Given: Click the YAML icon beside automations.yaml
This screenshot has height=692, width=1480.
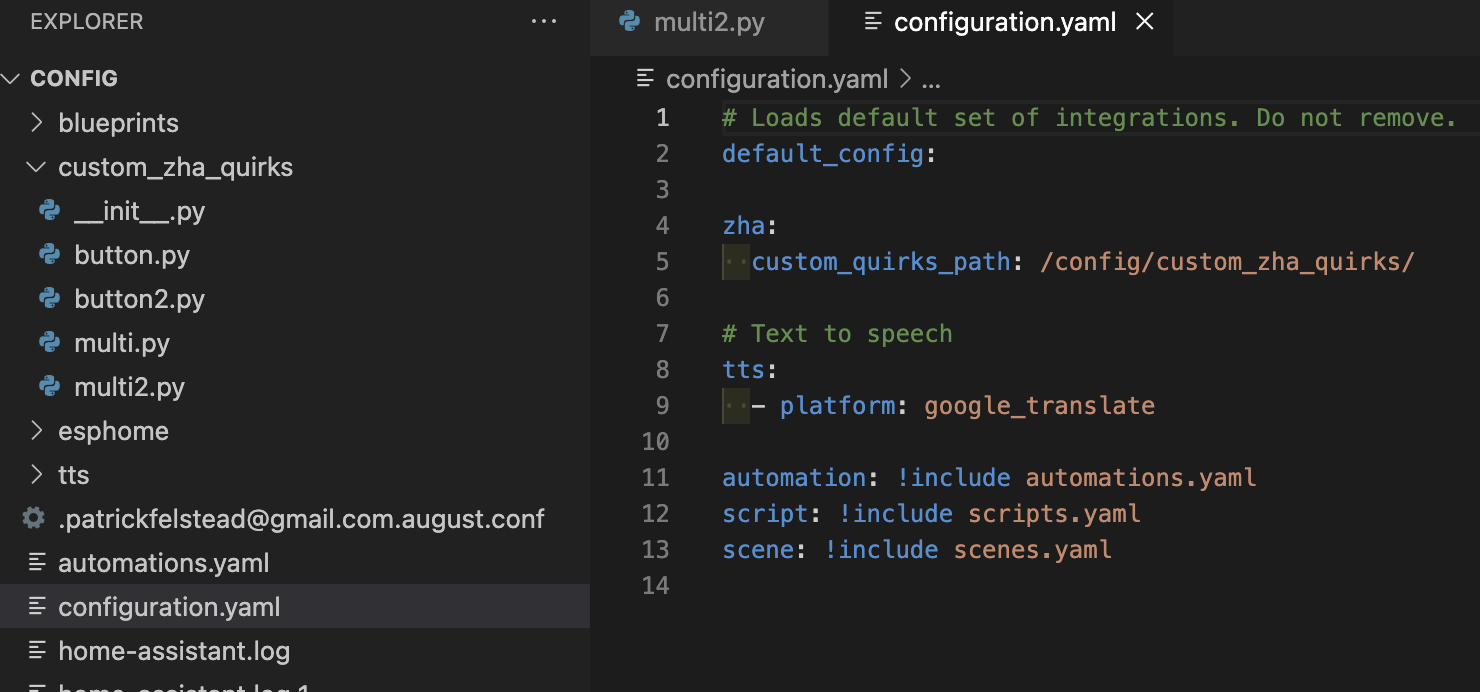Looking at the screenshot, I should coord(37,562).
